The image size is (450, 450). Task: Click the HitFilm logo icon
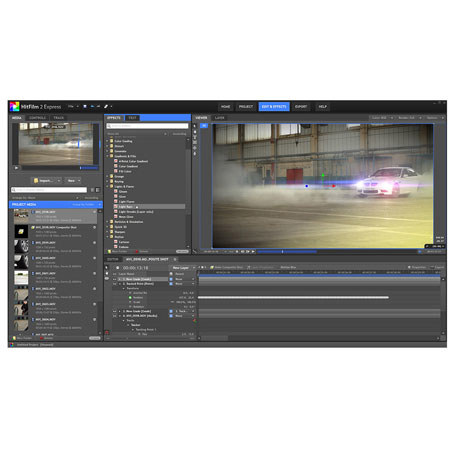tap(14, 106)
